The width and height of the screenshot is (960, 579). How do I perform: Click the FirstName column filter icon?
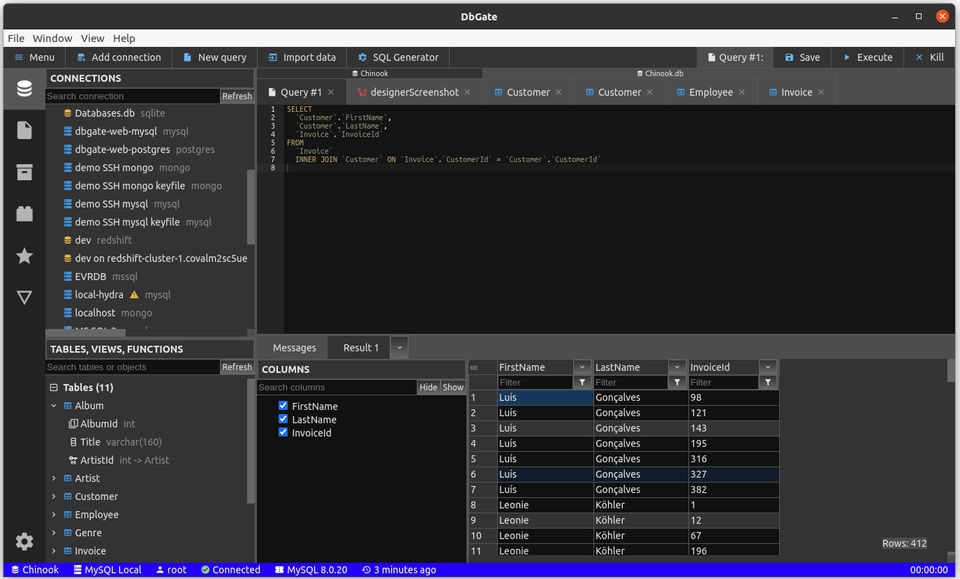tap(582, 382)
